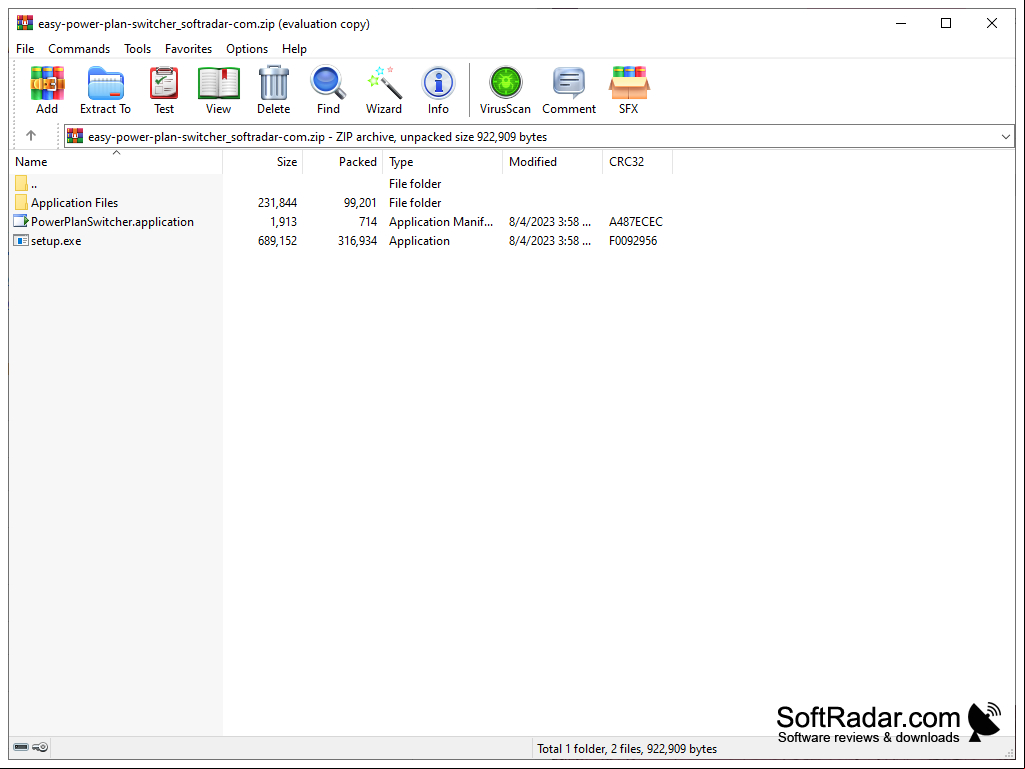Click the A487ECEC CRC32 value

635,222
